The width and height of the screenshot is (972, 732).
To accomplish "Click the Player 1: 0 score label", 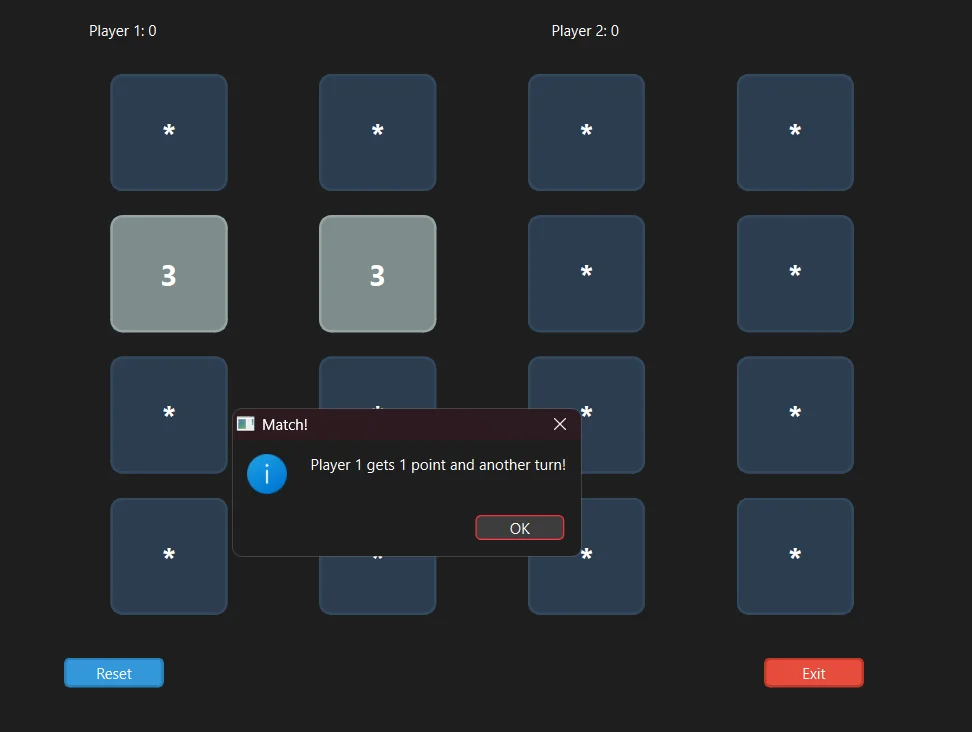I will click(122, 30).
